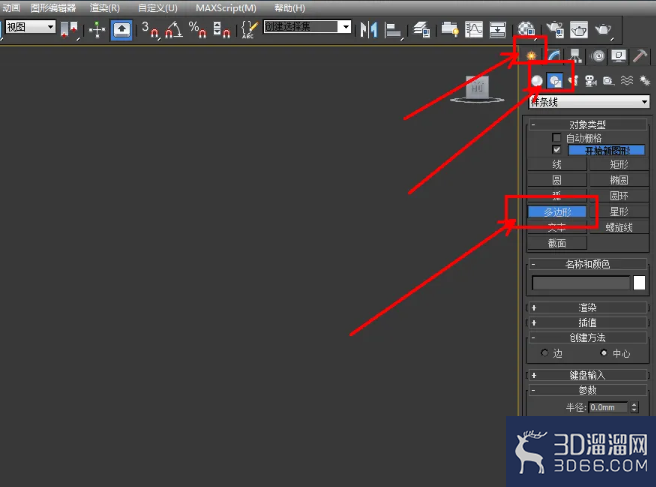Viewport: 656px width, 487px height.
Task: Open the 创建选择集 dropdown
Action: click(x=307, y=27)
